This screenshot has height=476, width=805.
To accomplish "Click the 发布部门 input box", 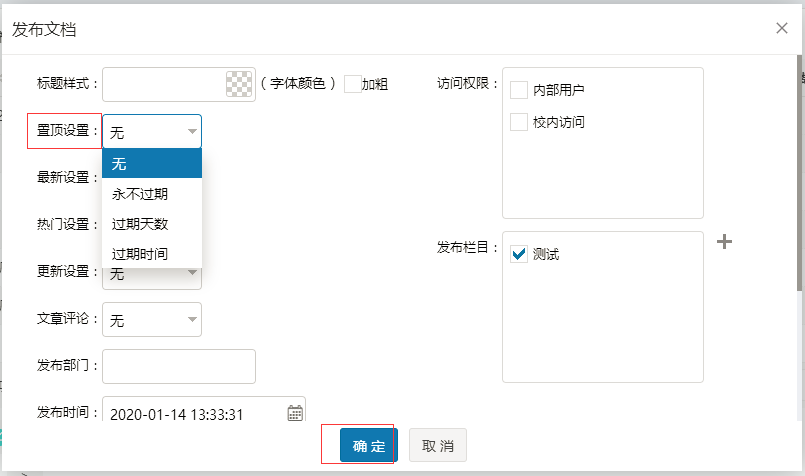I will tap(179, 366).
